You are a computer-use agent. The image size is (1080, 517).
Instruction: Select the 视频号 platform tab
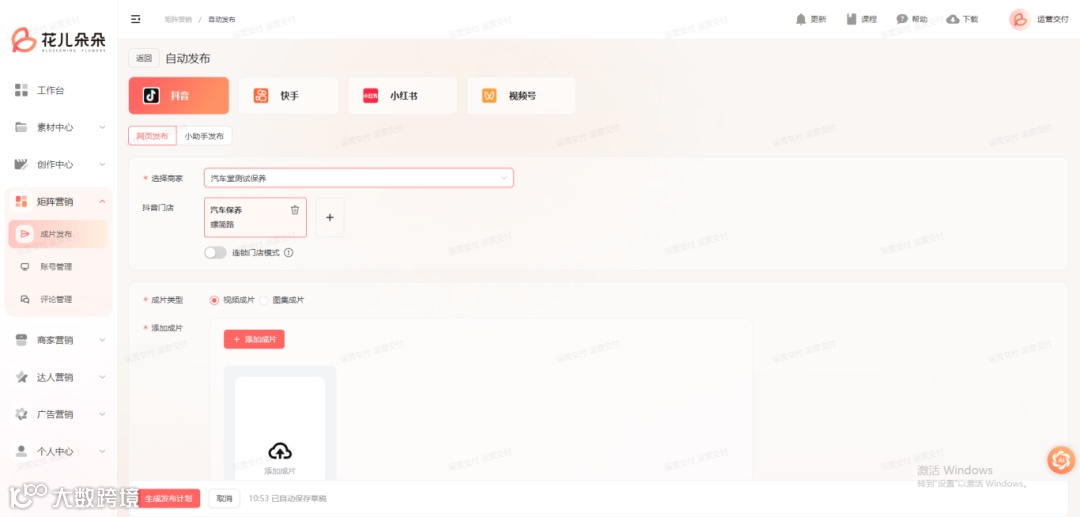point(521,96)
